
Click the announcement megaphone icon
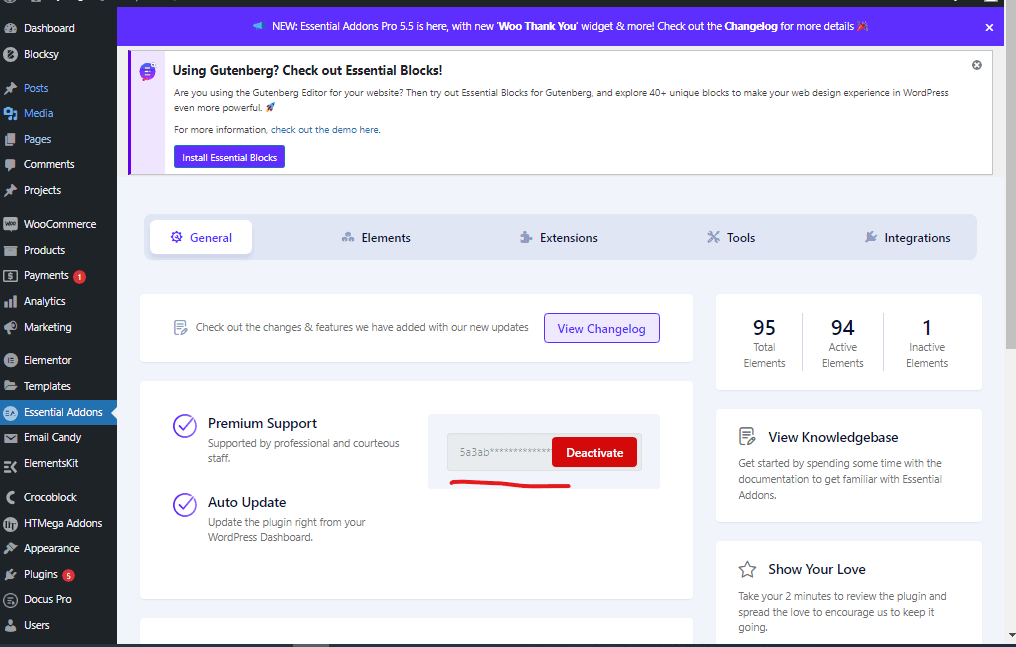[x=259, y=27]
